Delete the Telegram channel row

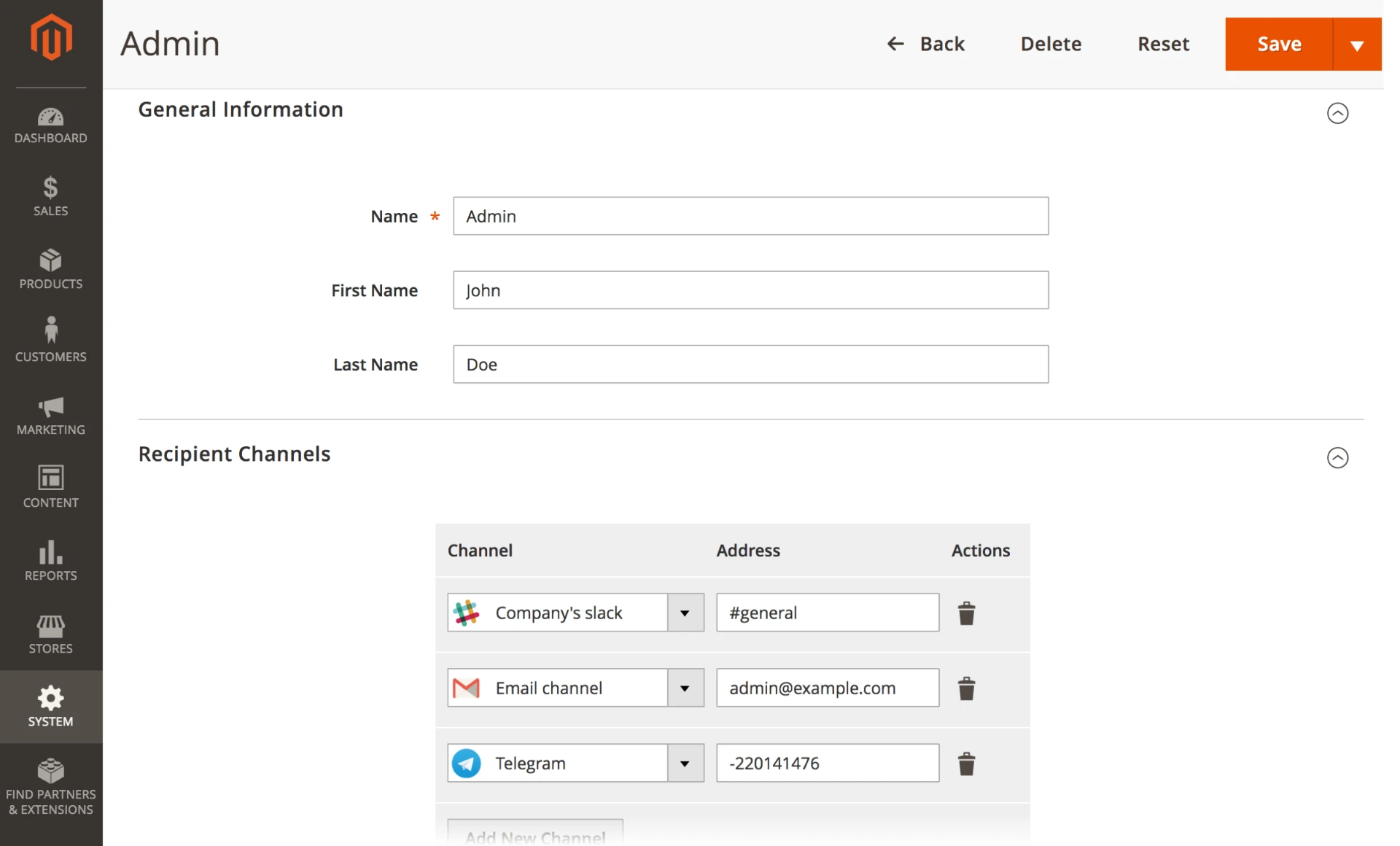pos(966,764)
